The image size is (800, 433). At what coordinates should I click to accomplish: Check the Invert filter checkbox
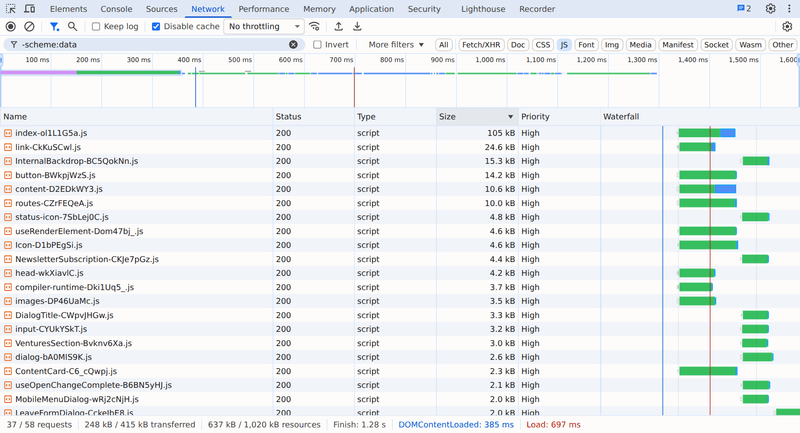point(317,45)
